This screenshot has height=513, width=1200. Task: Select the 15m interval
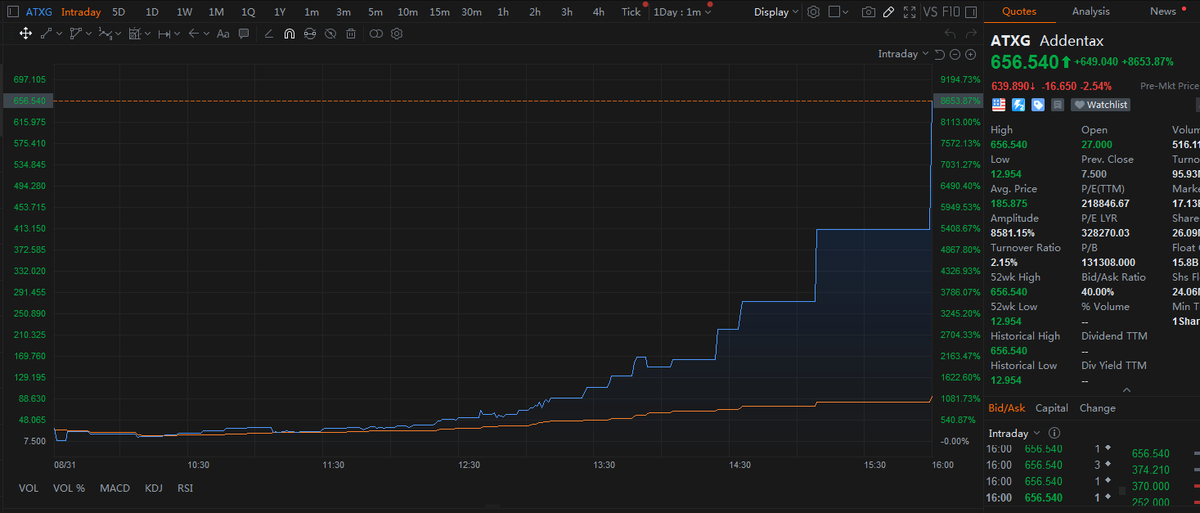point(439,12)
